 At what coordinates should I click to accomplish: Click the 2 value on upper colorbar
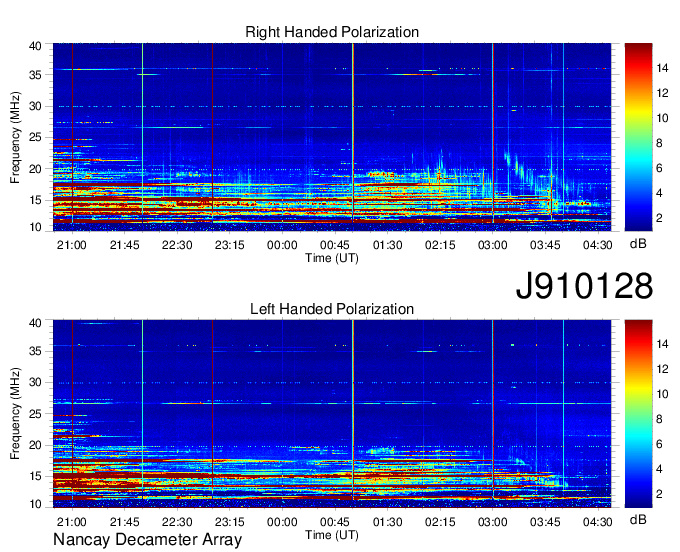click(x=660, y=218)
